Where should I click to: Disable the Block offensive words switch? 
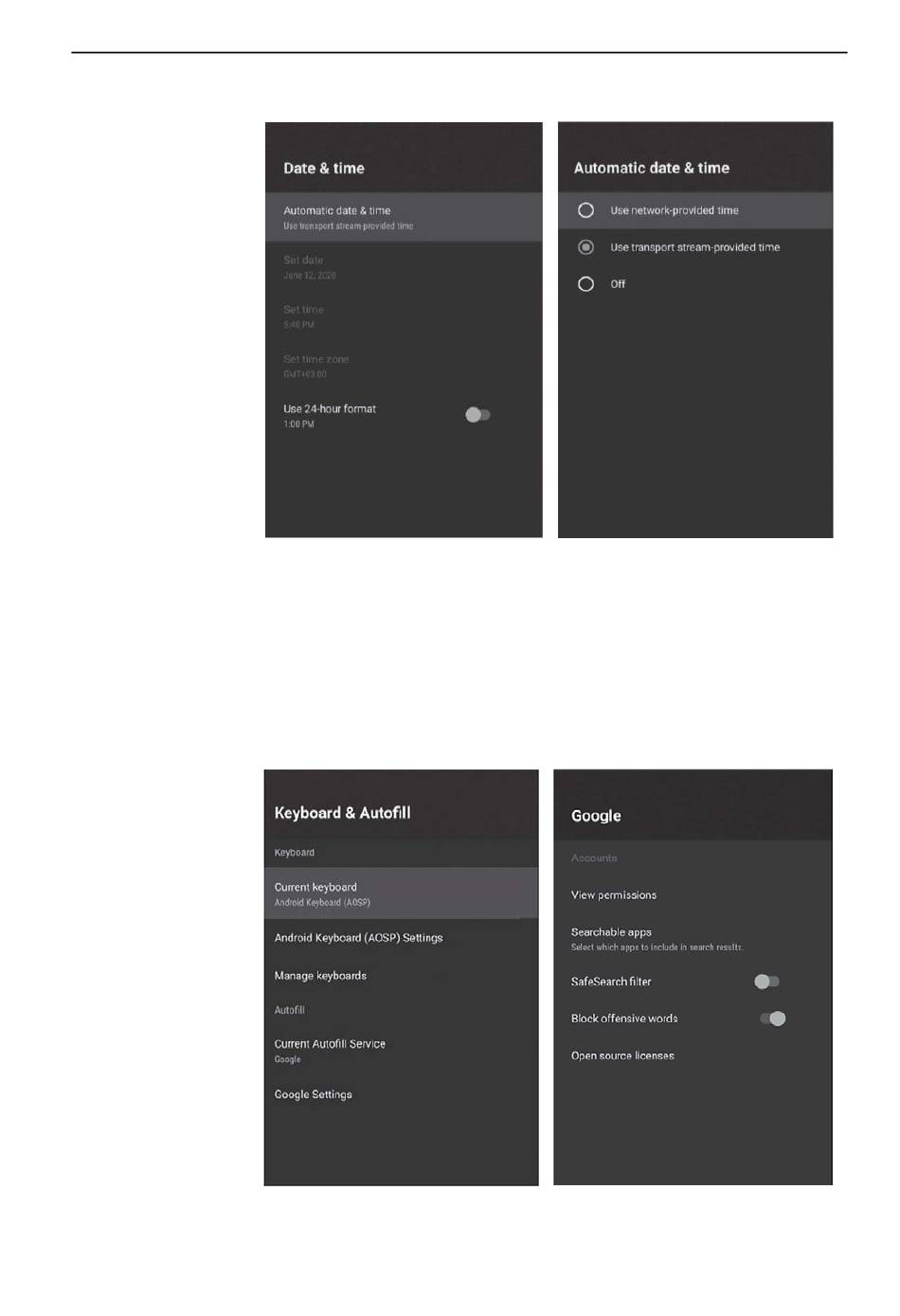(x=773, y=1019)
